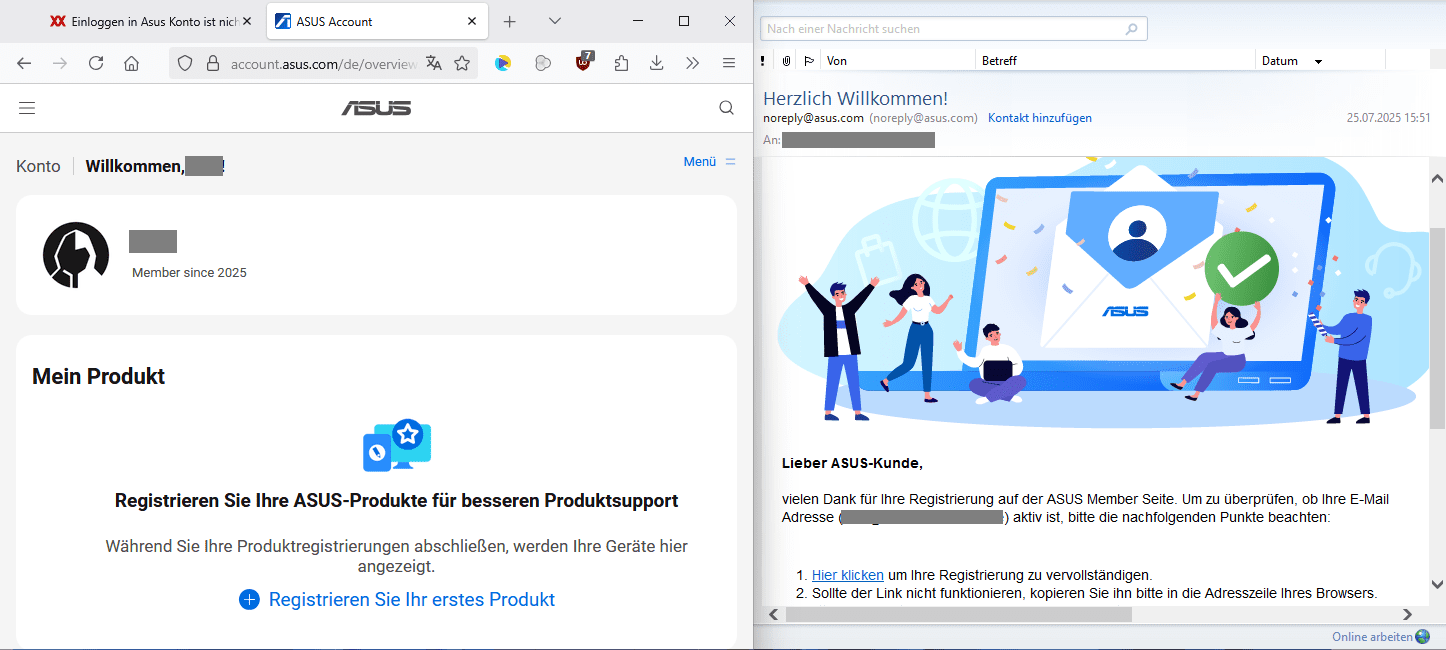
Task: Reload the ASUS account page
Action: tap(96, 63)
